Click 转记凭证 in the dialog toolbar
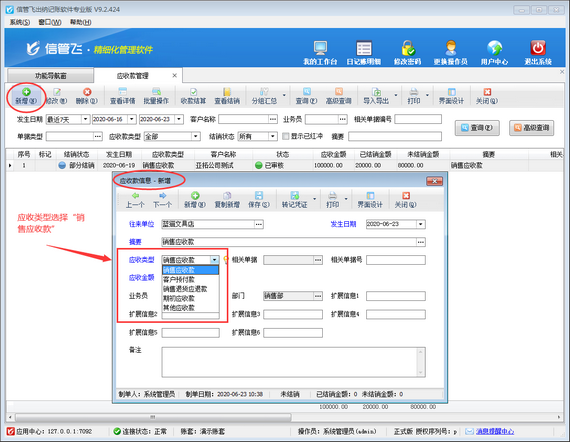This screenshot has height=442, width=570. 294,200
